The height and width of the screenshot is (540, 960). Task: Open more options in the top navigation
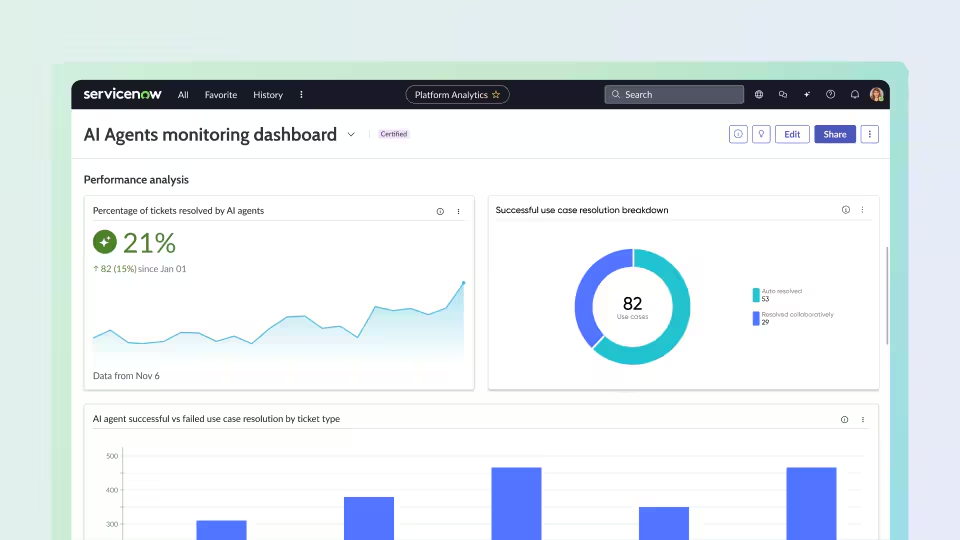[x=301, y=94]
